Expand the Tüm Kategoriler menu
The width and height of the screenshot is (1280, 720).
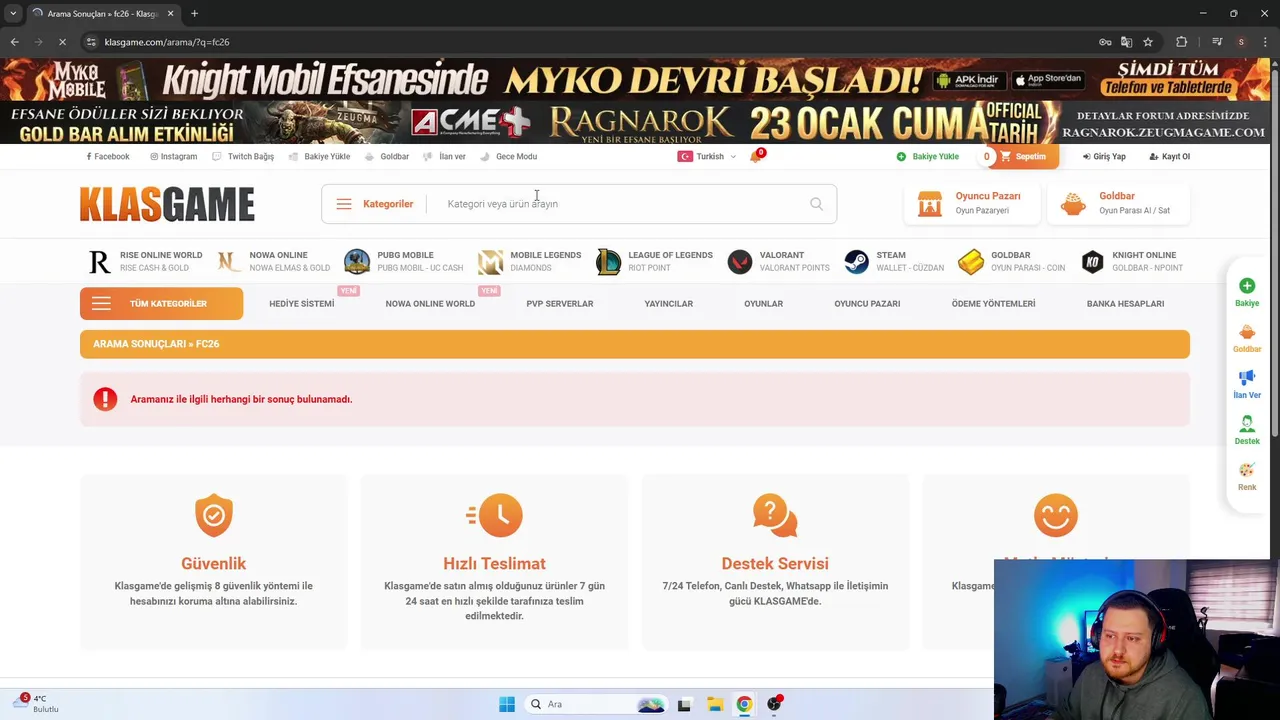(x=161, y=303)
